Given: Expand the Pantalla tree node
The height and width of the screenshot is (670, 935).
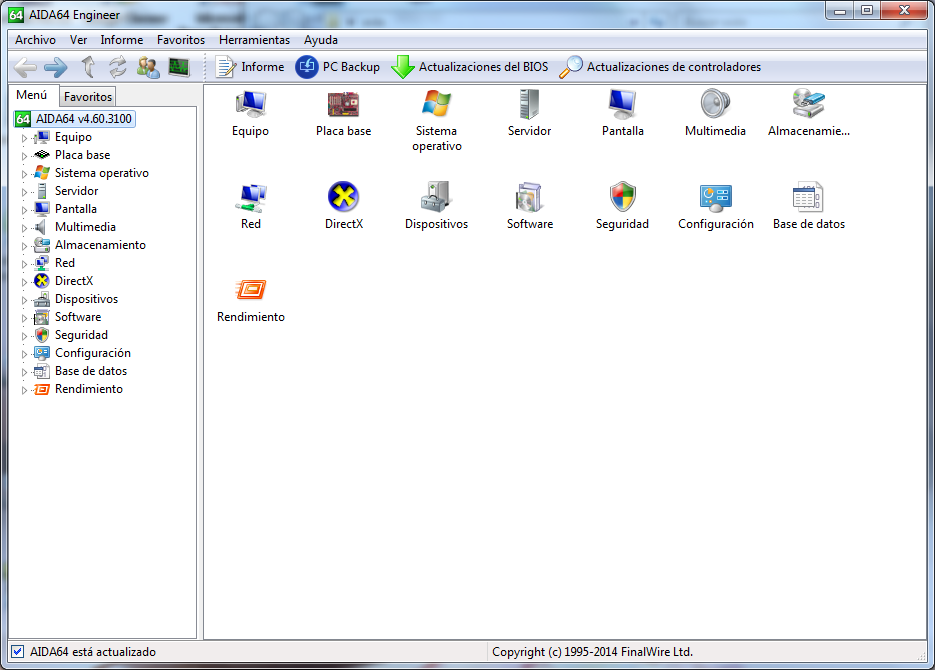Looking at the screenshot, I should click(24, 210).
